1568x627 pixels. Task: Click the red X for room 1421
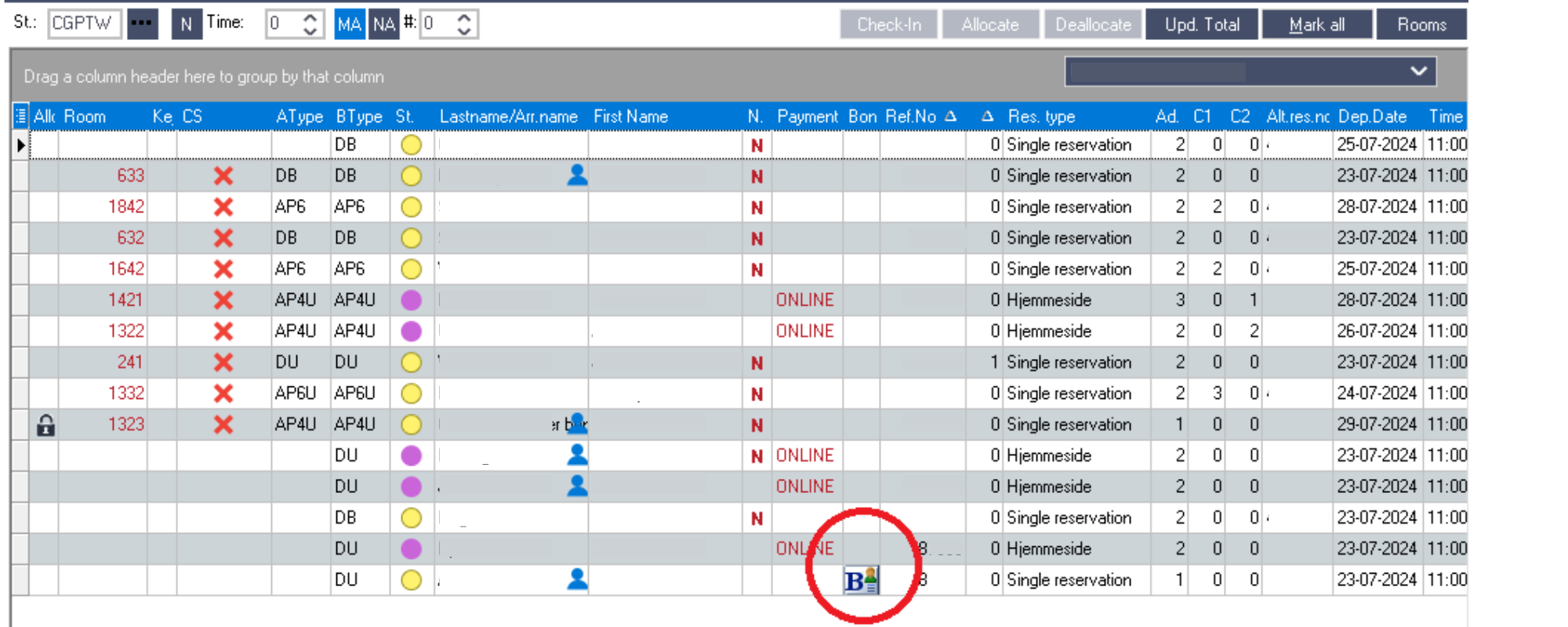pyautogui.click(x=223, y=300)
